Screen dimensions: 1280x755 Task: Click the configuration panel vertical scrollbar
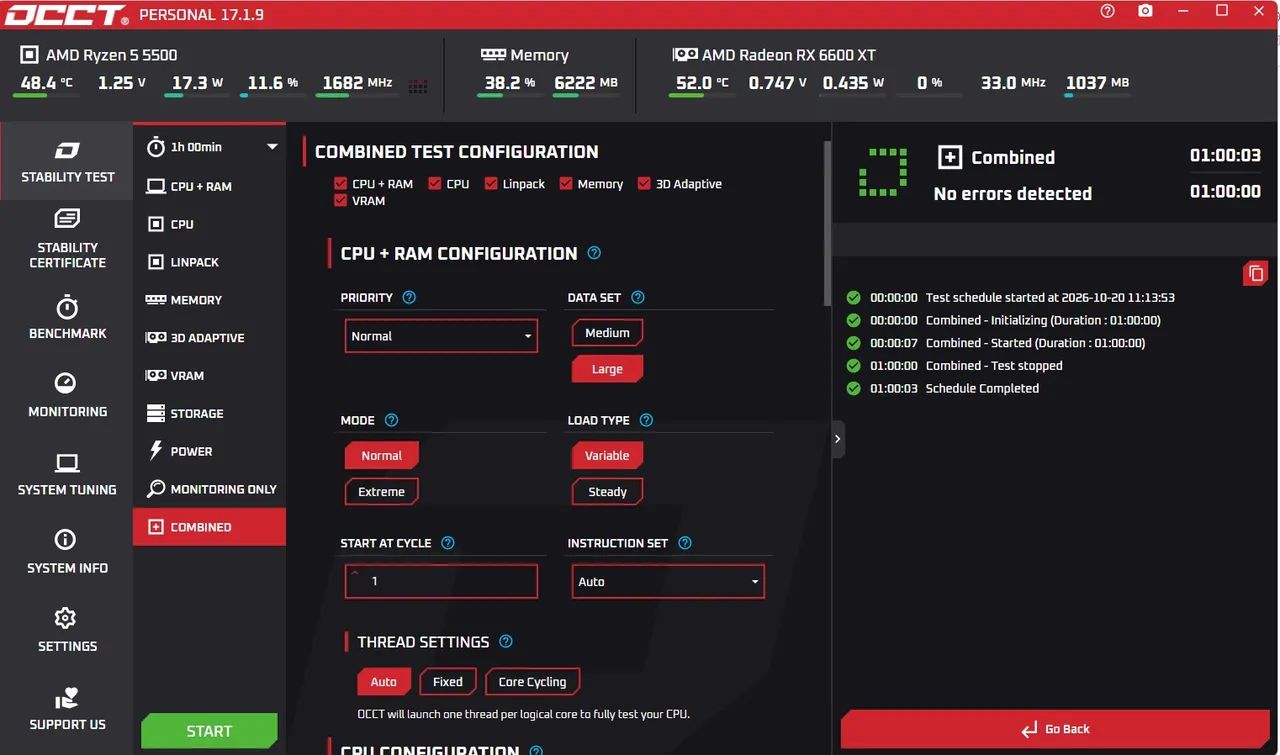pos(826,224)
